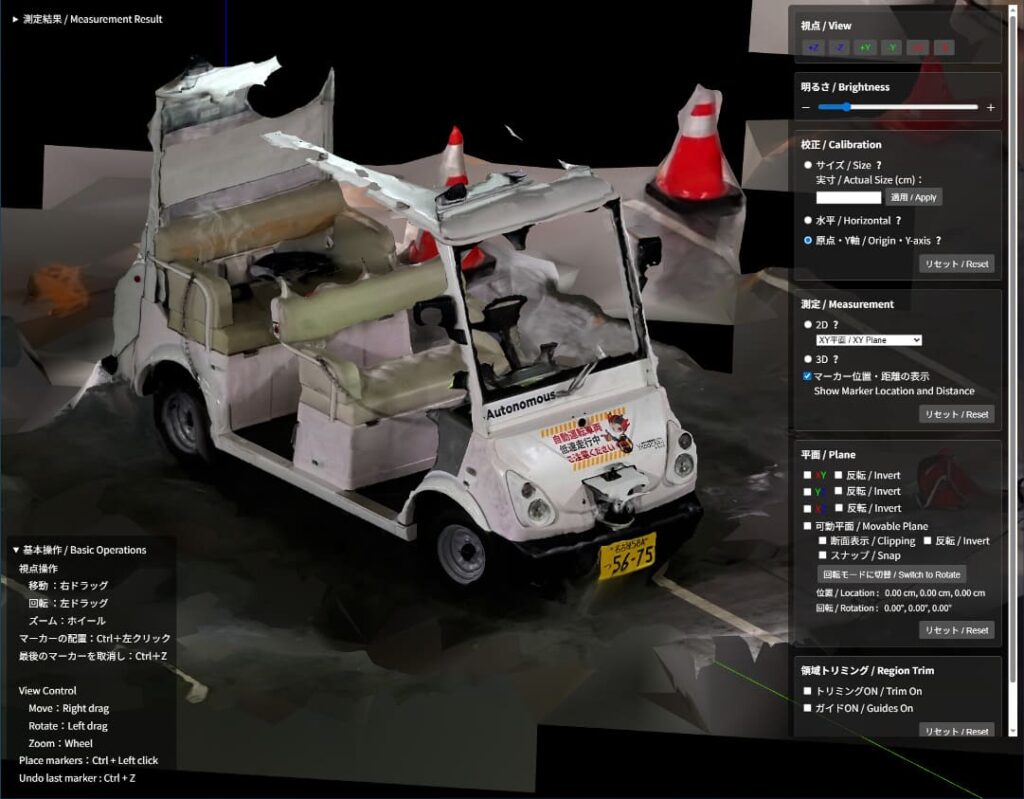Set view to -Y axis
Image resolution: width=1024 pixels, height=799 pixels.
892,48
